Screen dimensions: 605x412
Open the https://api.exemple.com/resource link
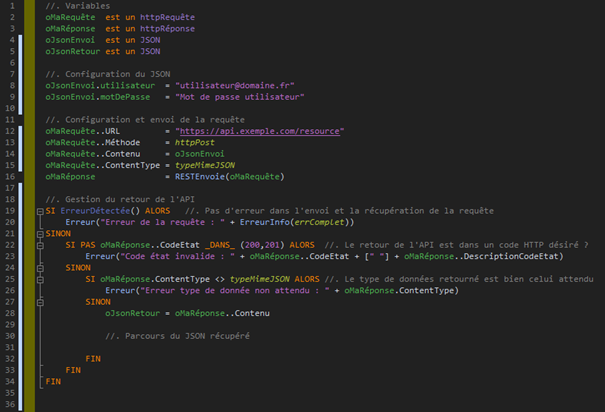pyautogui.click(x=260, y=131)
